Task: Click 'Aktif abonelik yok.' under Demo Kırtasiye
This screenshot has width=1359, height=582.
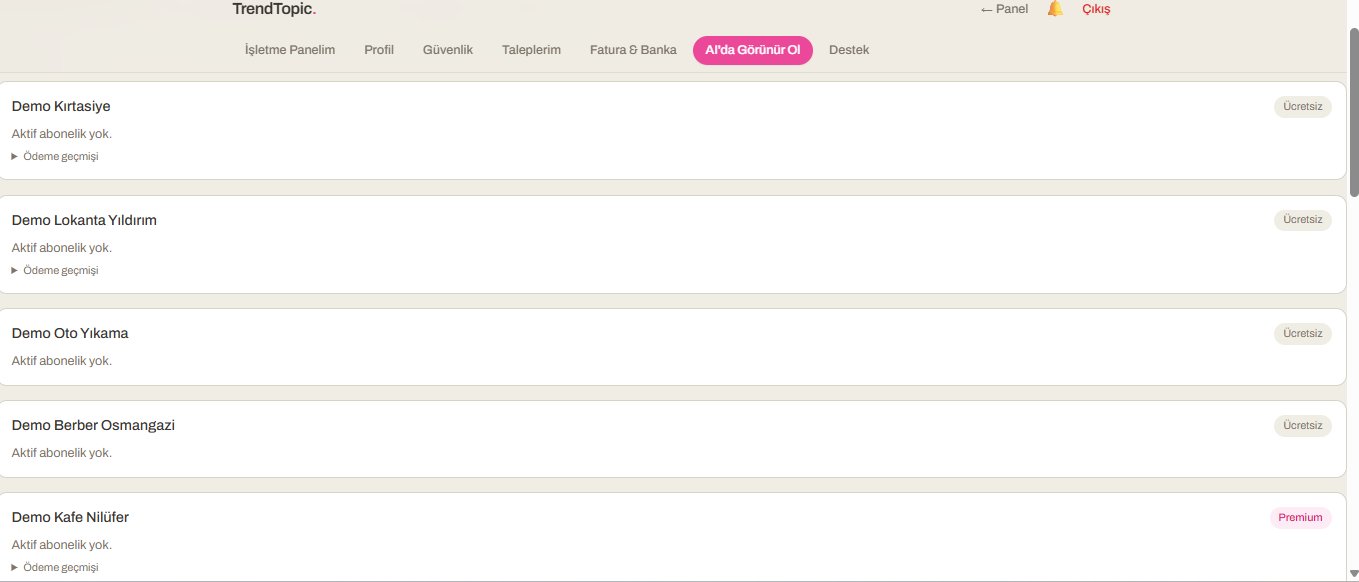Action: pos(62,134)
